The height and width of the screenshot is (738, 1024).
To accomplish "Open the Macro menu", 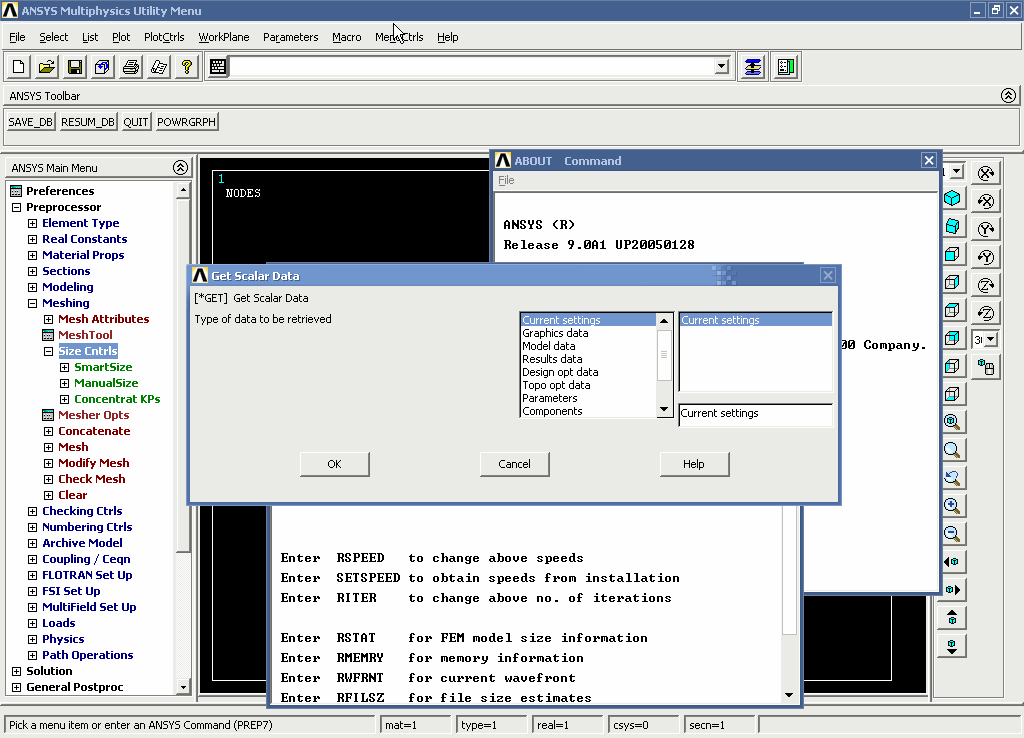I will tap(347, 37).
